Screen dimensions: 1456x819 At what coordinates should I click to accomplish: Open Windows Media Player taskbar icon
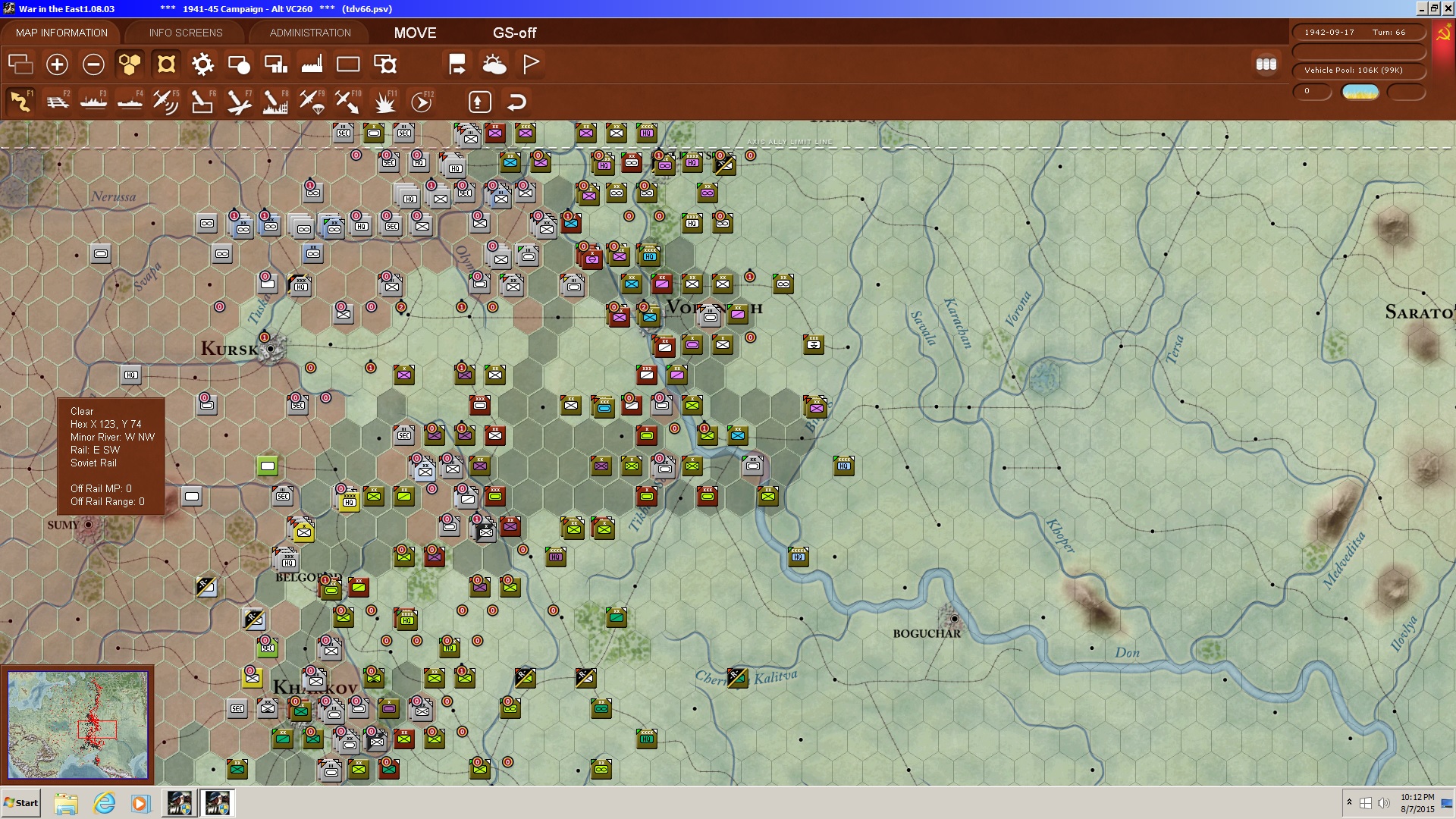point(140,803)
